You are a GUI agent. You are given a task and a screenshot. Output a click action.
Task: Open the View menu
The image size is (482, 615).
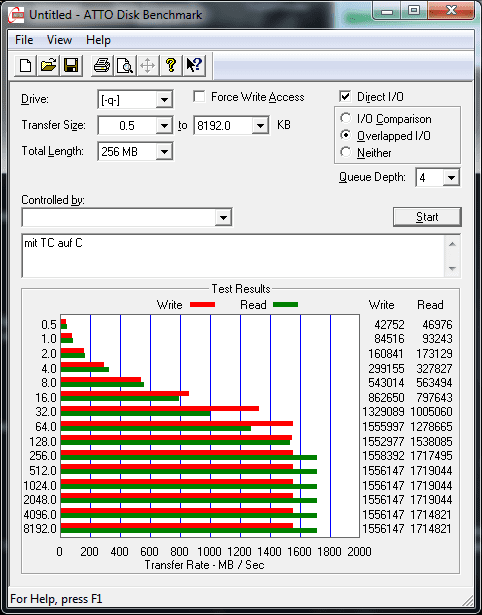pyautogui.click(x=59, y=40)
